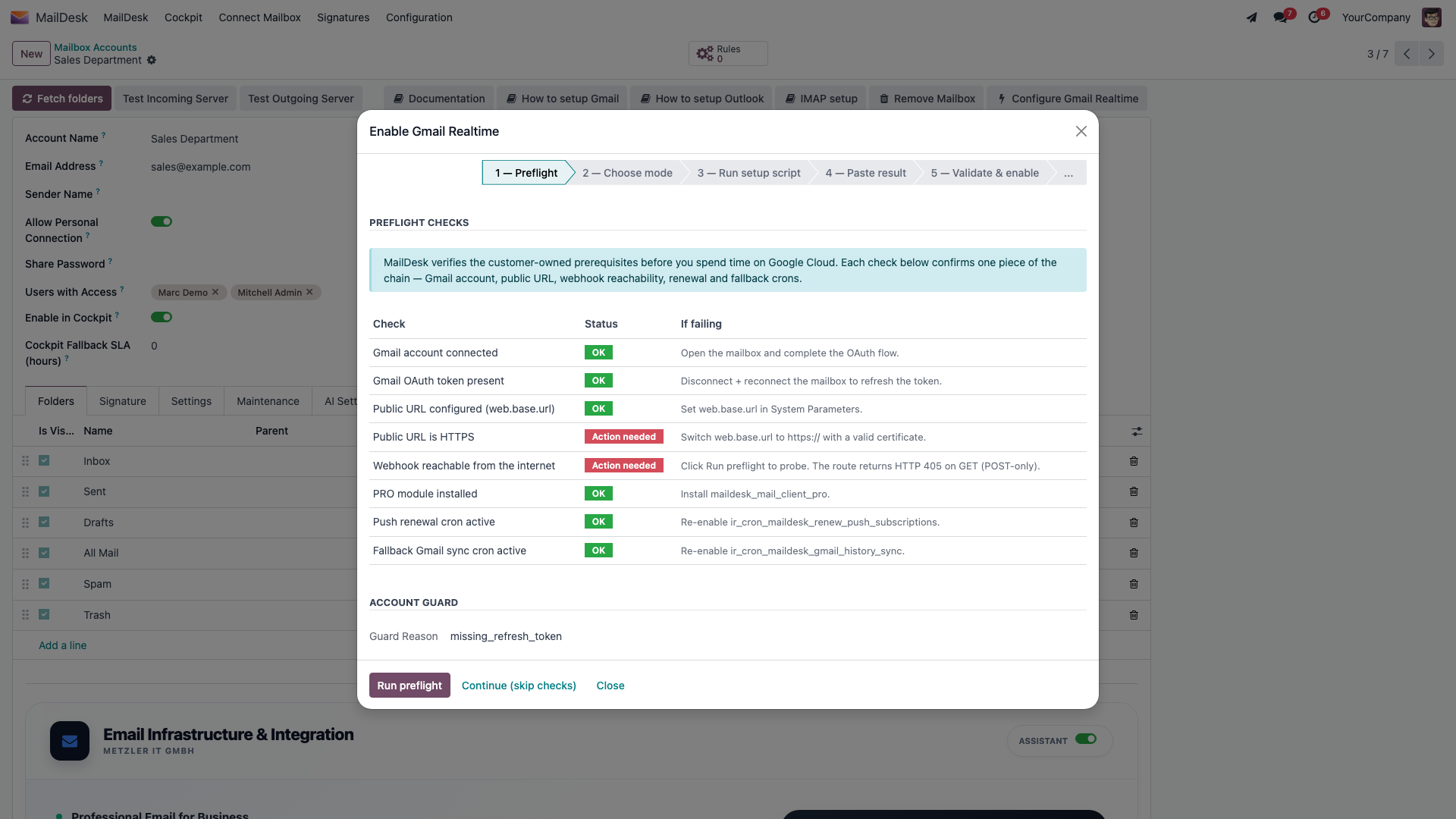1456x819 pixels.
Task: Delete the Inbox folder row with trash icon
Action: click(x=1134, y=461)
